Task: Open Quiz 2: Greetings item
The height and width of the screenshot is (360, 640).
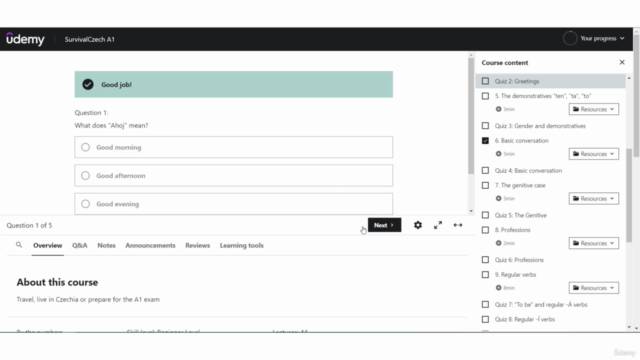Action: coord(517,81)
